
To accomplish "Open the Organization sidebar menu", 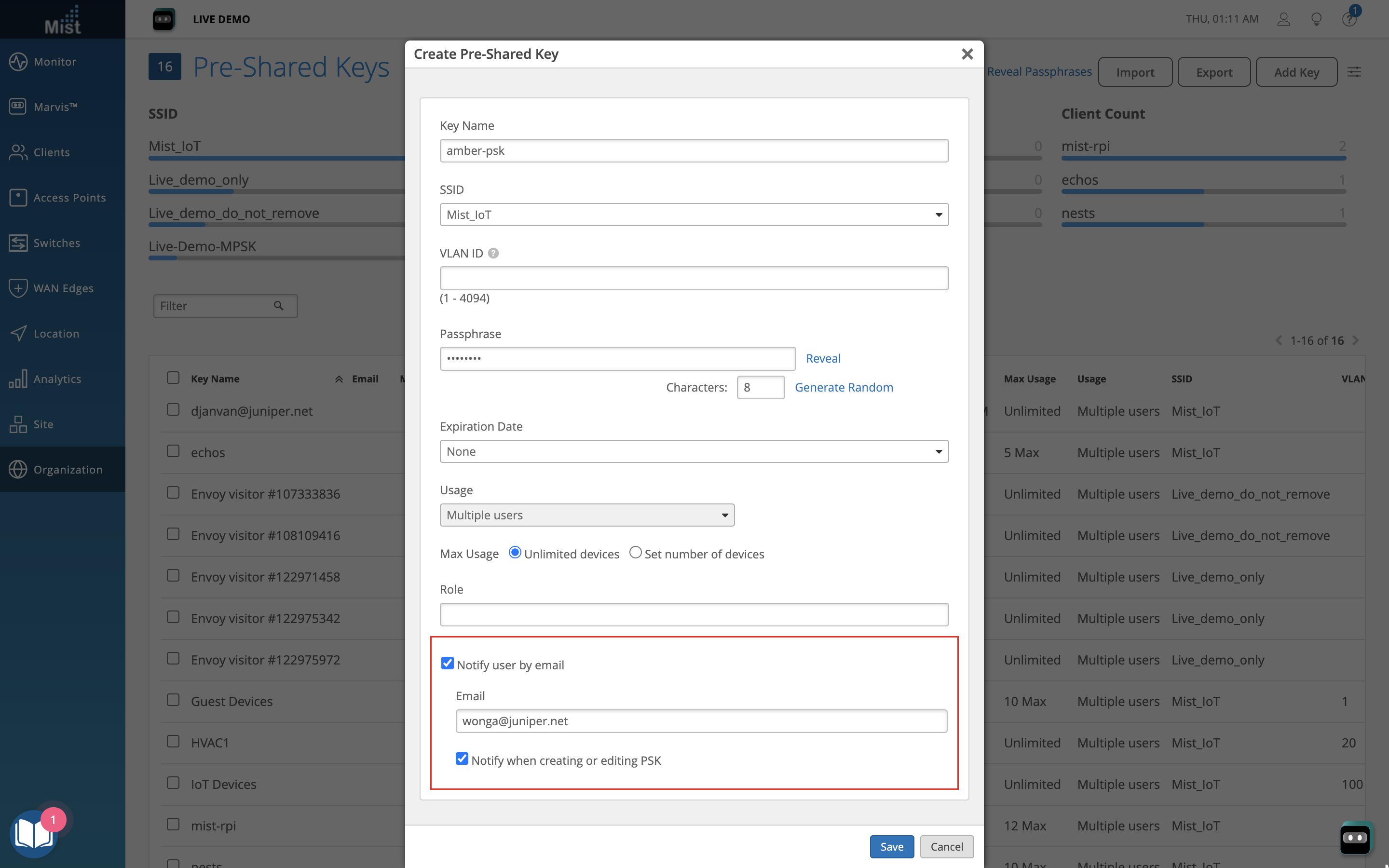I will [x=68, y=470].
